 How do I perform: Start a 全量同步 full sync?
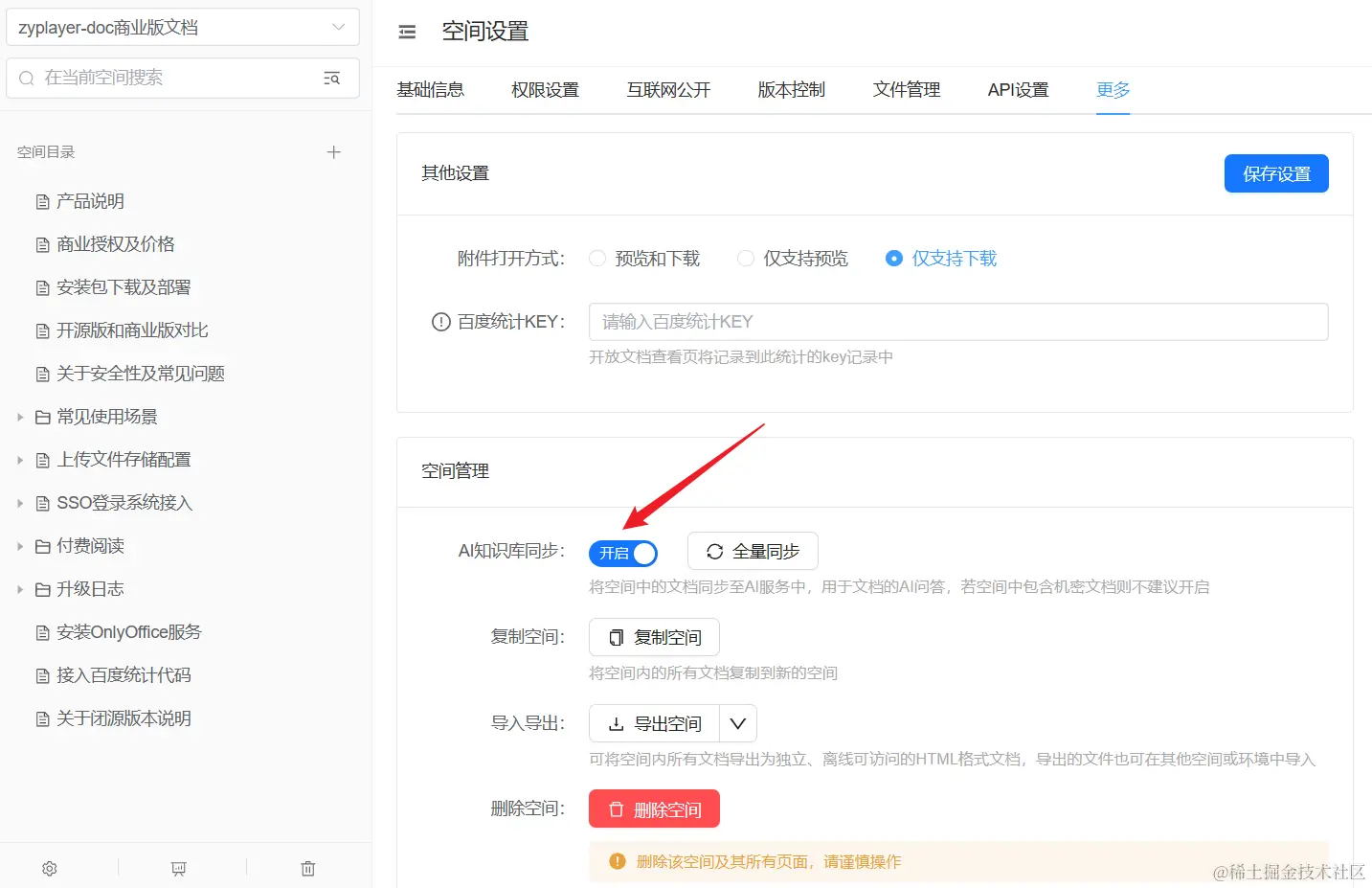753,551
